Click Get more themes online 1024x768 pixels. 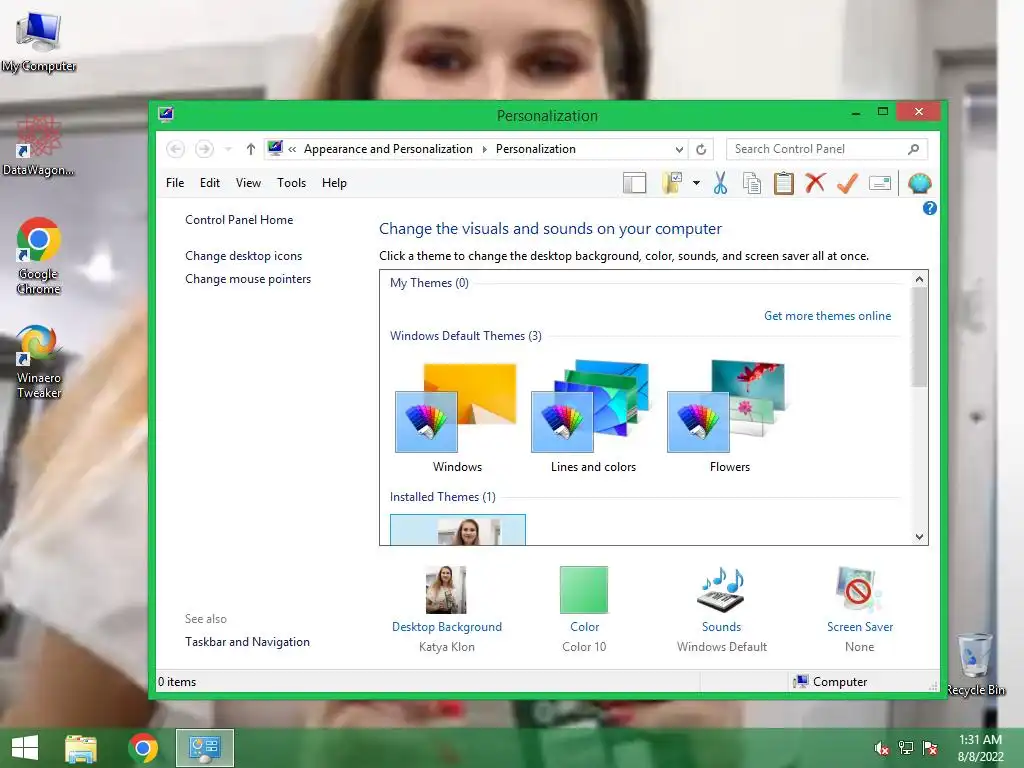tap(827, 316)
